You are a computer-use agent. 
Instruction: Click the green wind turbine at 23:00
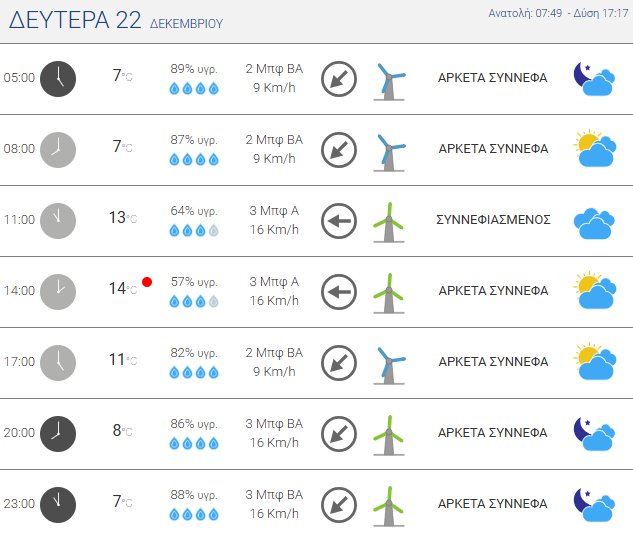click(x=389, y=504)
